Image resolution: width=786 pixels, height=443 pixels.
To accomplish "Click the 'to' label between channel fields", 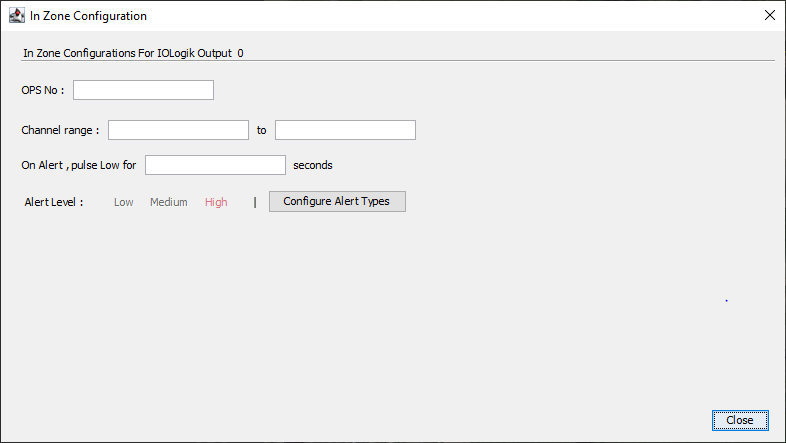I will point(262,130).
